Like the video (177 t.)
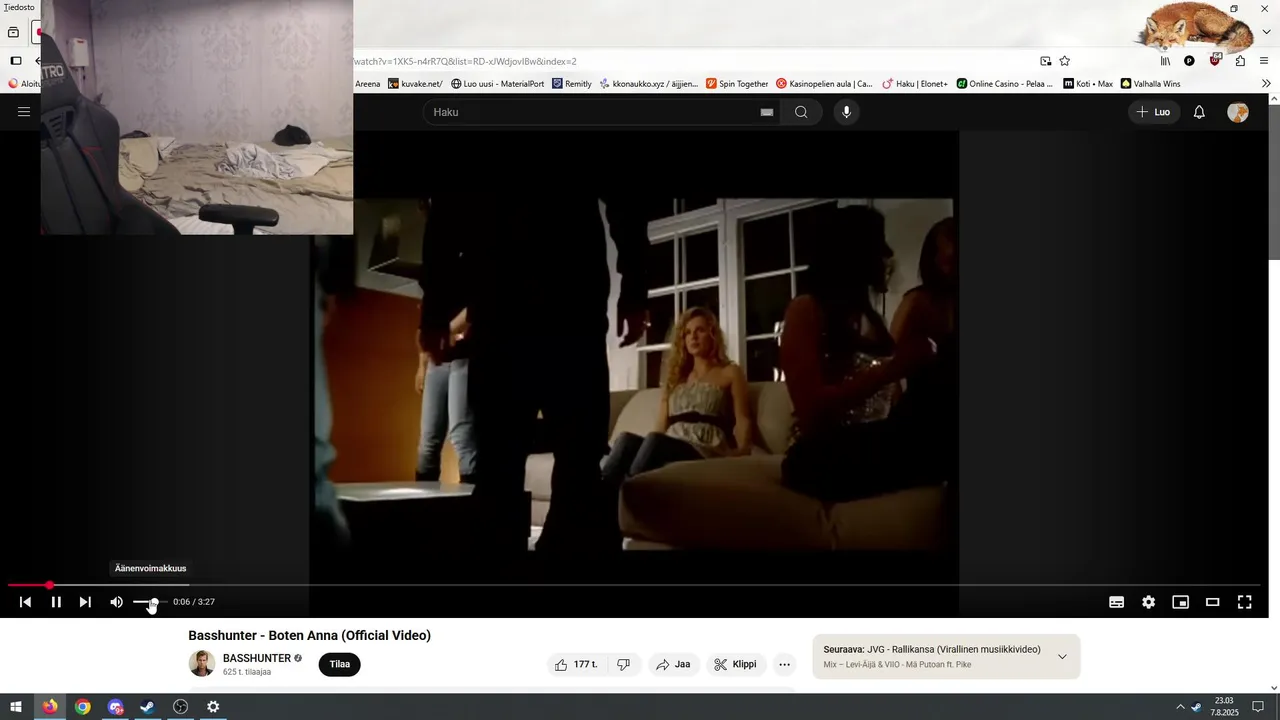Image resolution: width=1280 pixels, height=720 pixels. pos(576,664)
